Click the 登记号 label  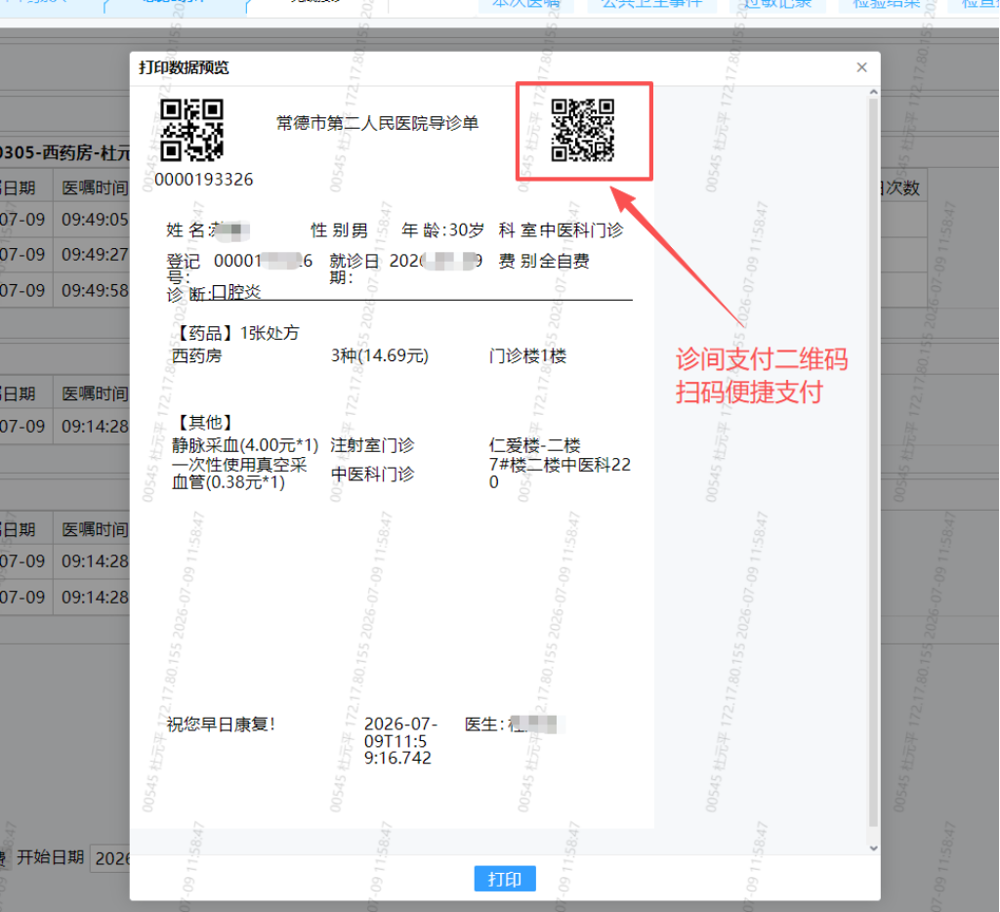click(x=183, y=268)
